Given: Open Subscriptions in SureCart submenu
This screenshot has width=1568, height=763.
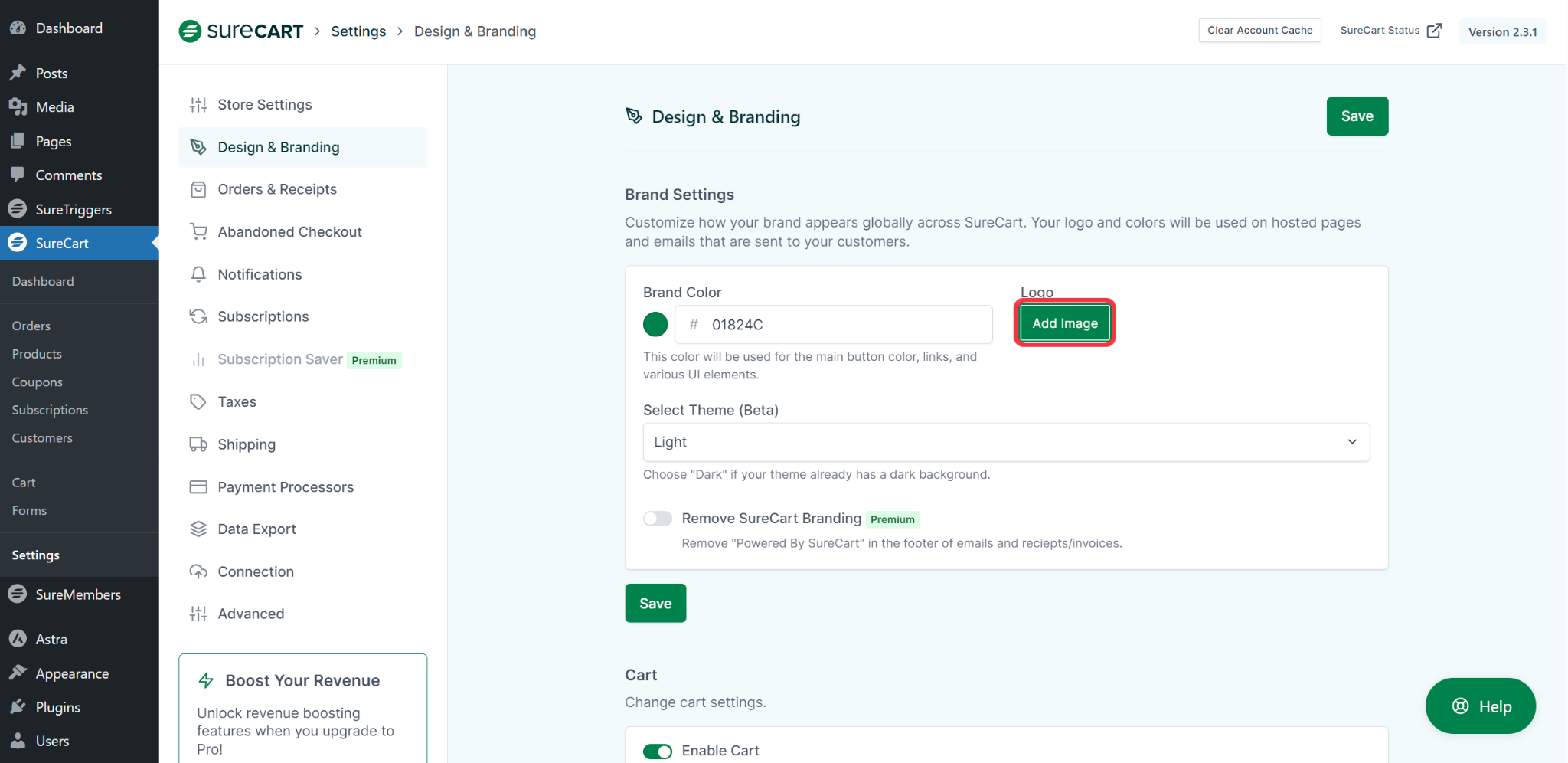Looking at the screenshot, I should point(50,410).
